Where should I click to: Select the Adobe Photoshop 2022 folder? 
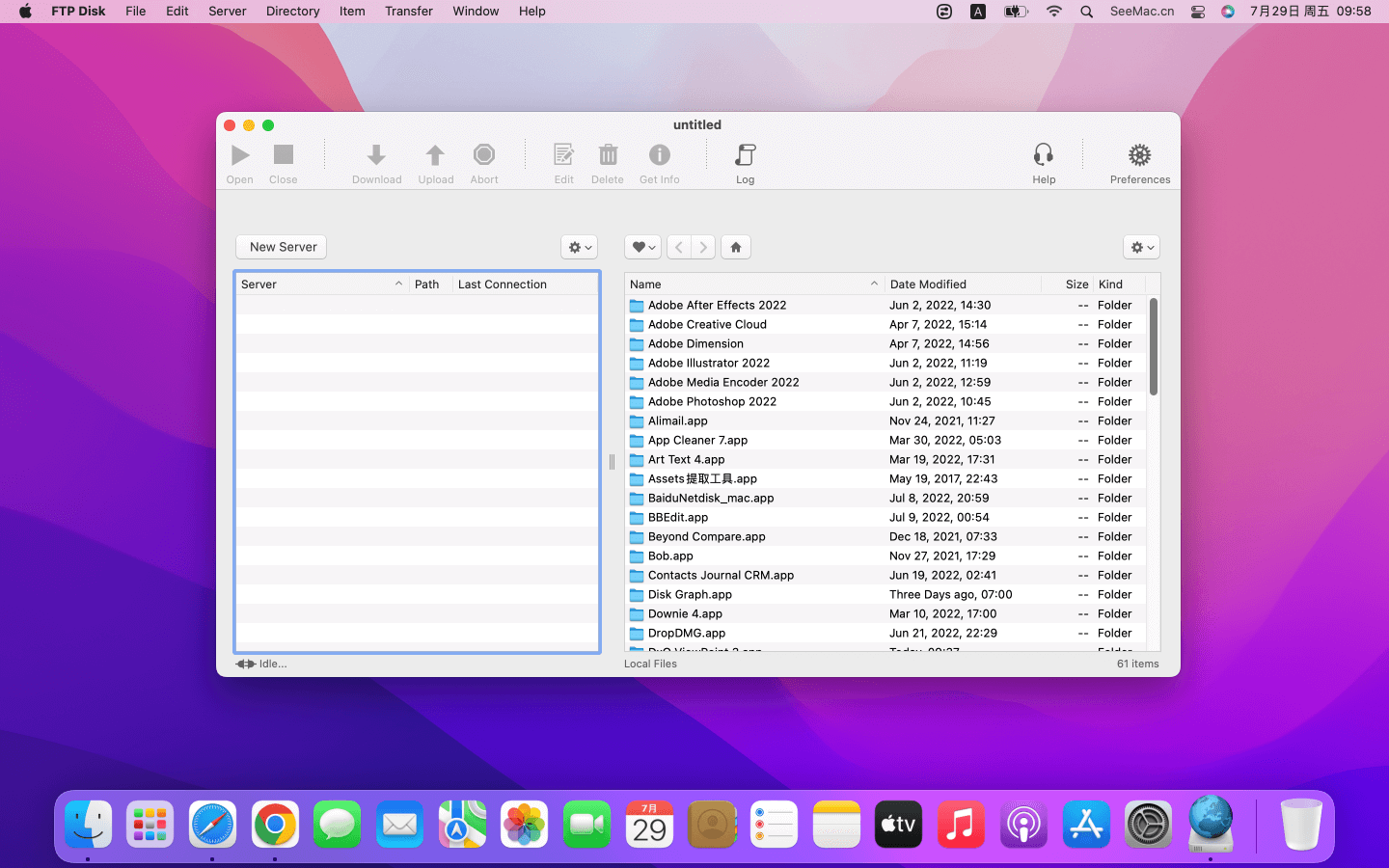click(712, 402)
